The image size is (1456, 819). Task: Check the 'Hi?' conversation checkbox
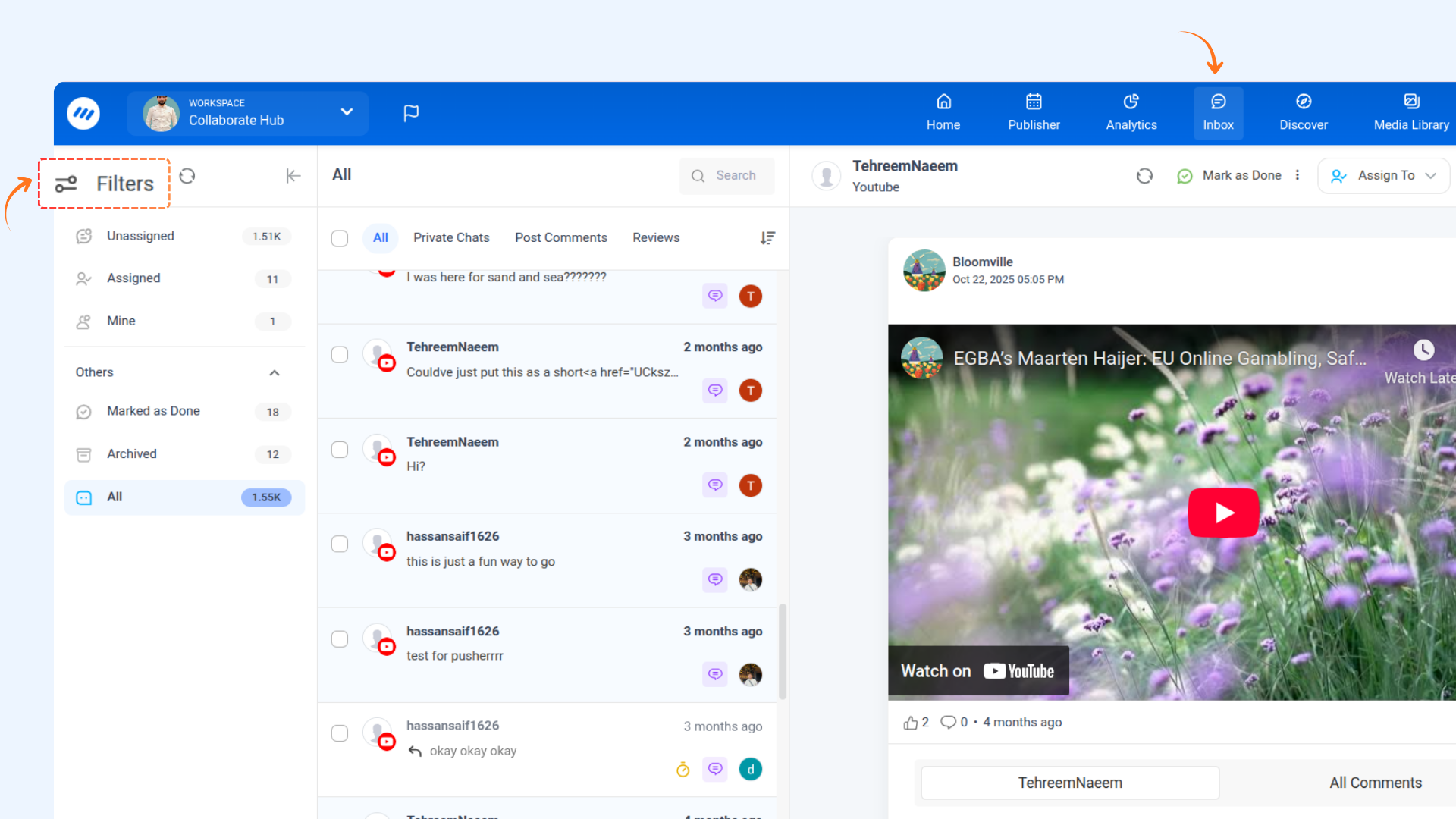[340, 450]
